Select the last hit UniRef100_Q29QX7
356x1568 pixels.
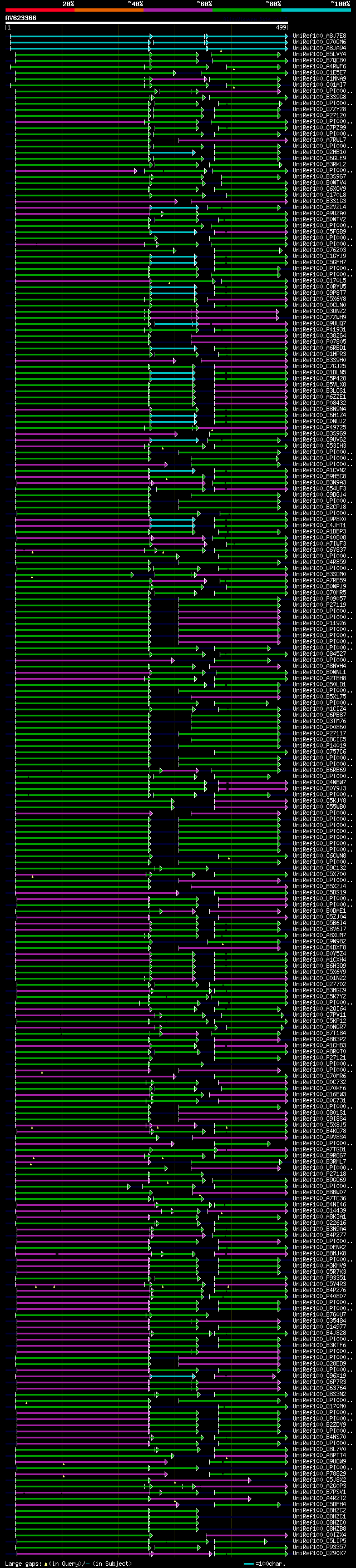tap(319, 1553)
